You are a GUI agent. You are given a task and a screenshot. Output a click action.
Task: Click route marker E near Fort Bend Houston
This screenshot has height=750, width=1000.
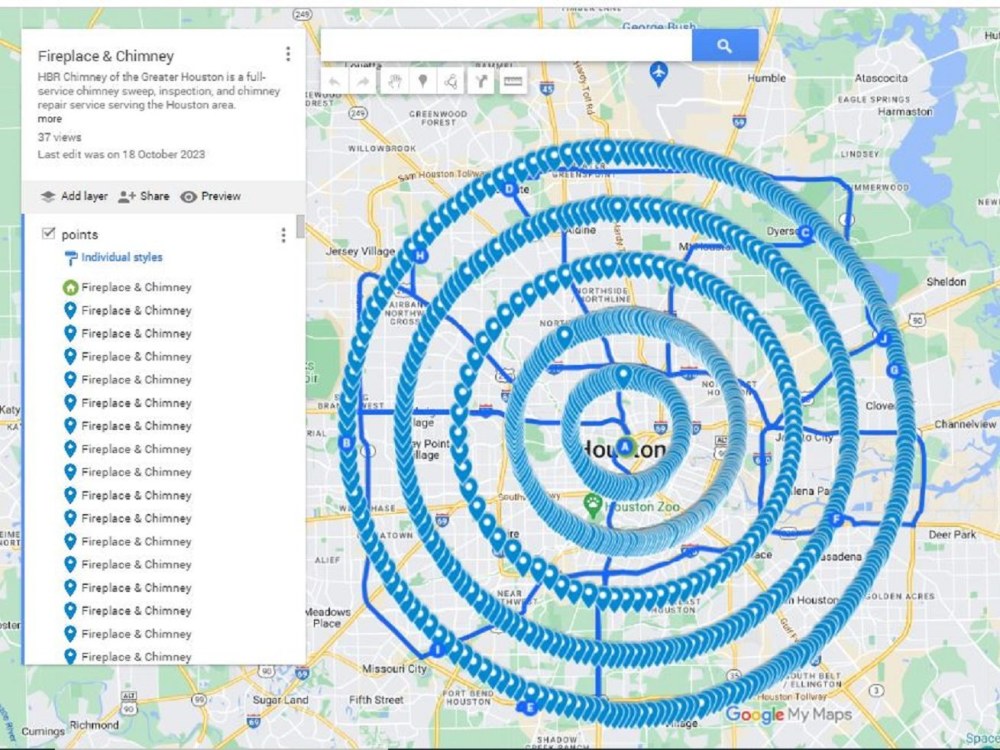click(x=528, y=707)
